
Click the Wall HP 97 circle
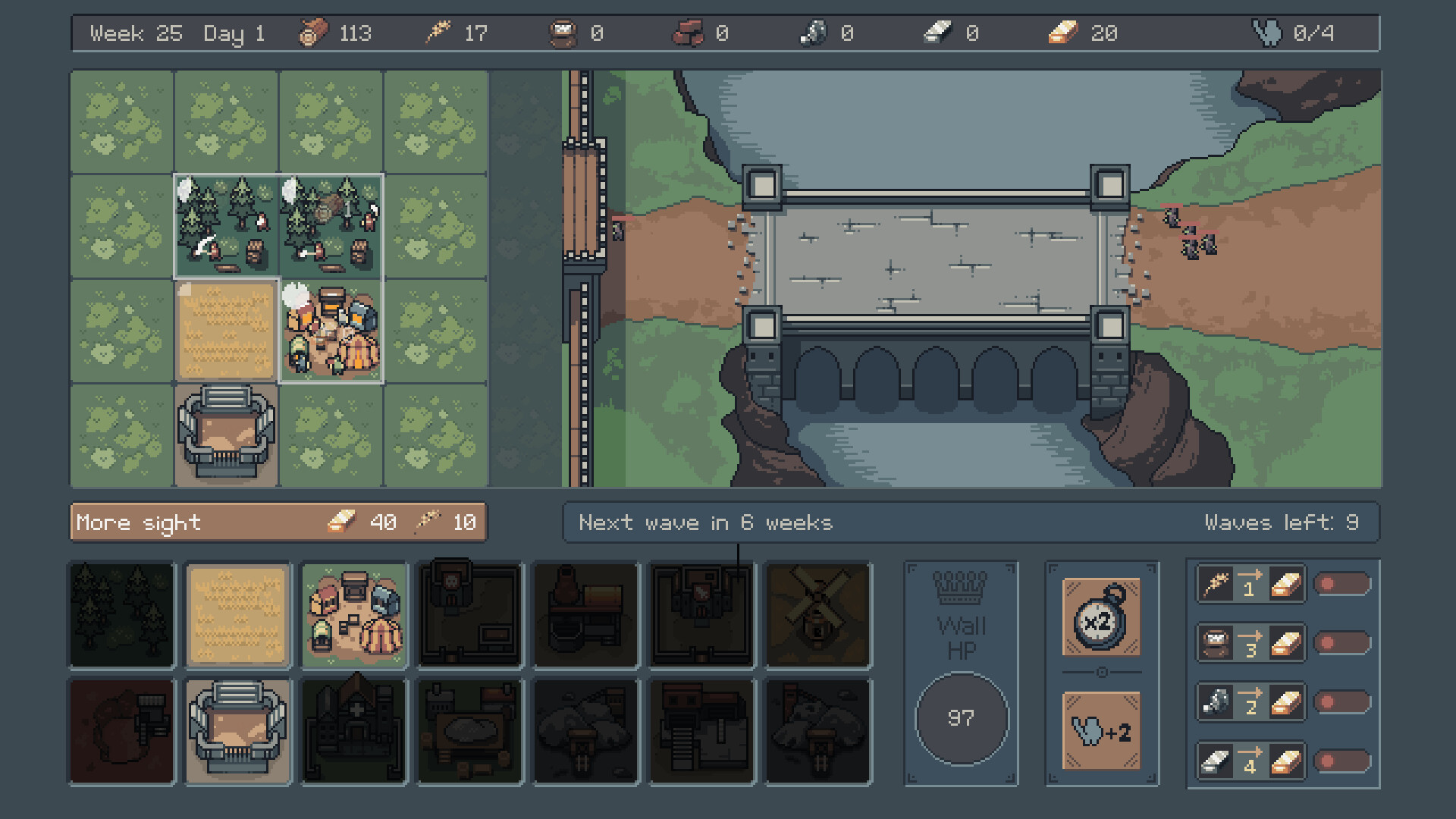tap(961, 718)
